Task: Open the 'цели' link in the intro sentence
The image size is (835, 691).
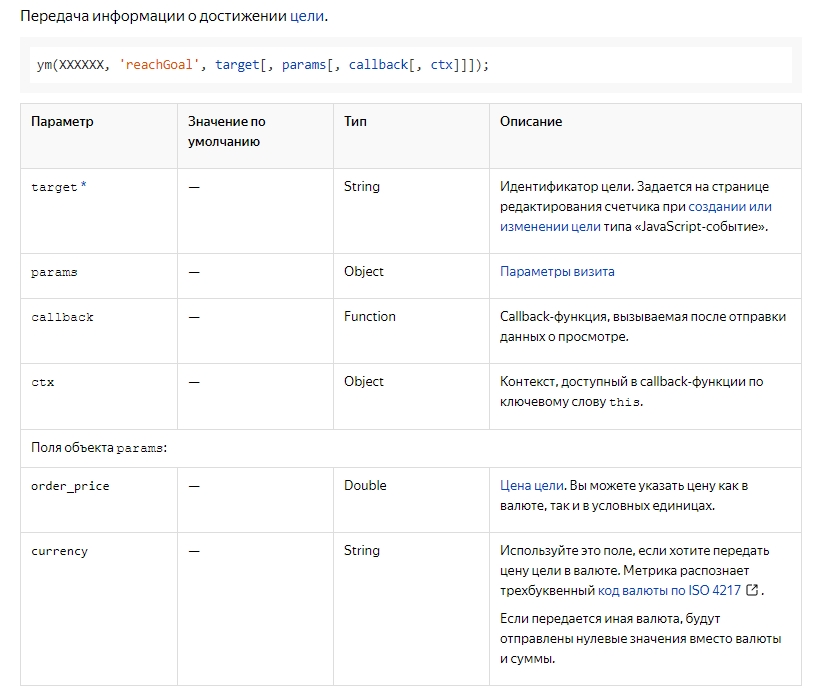Action: 307,17
